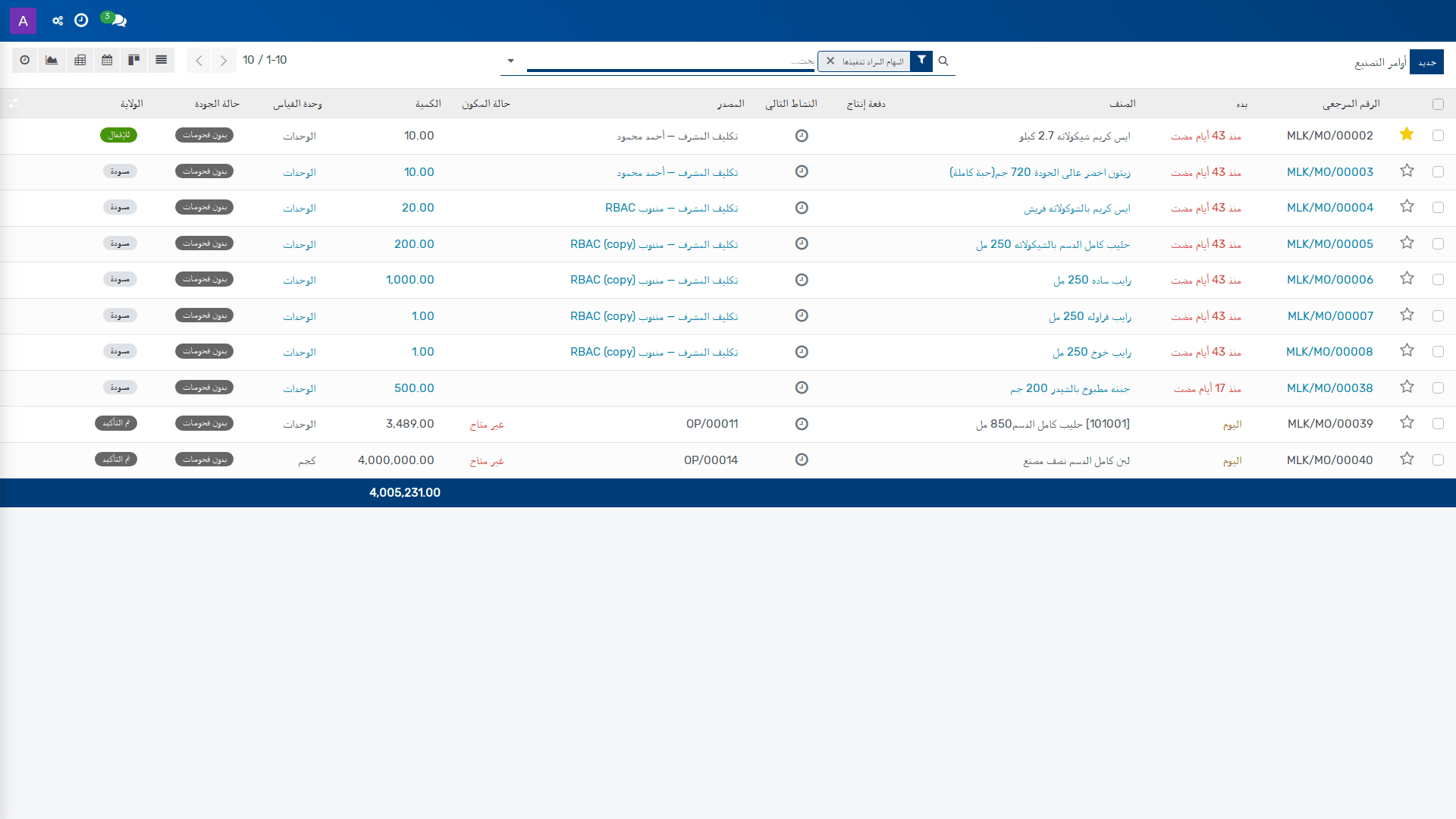Viewport: 1456px width, 819px height.
Task: Star order MLK/MO/00038
Action: [1407, 388]
